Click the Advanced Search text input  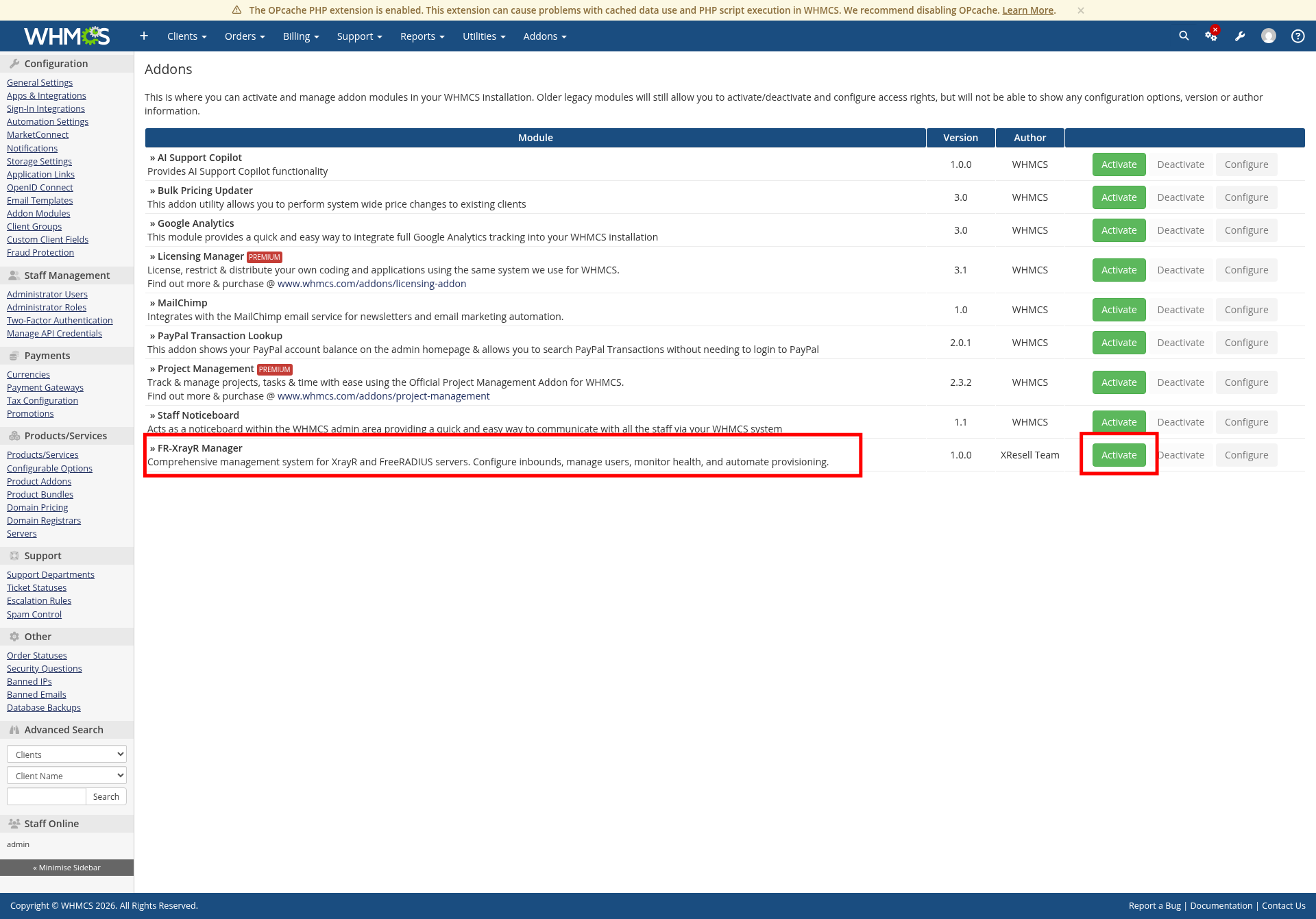coord(46,796)
